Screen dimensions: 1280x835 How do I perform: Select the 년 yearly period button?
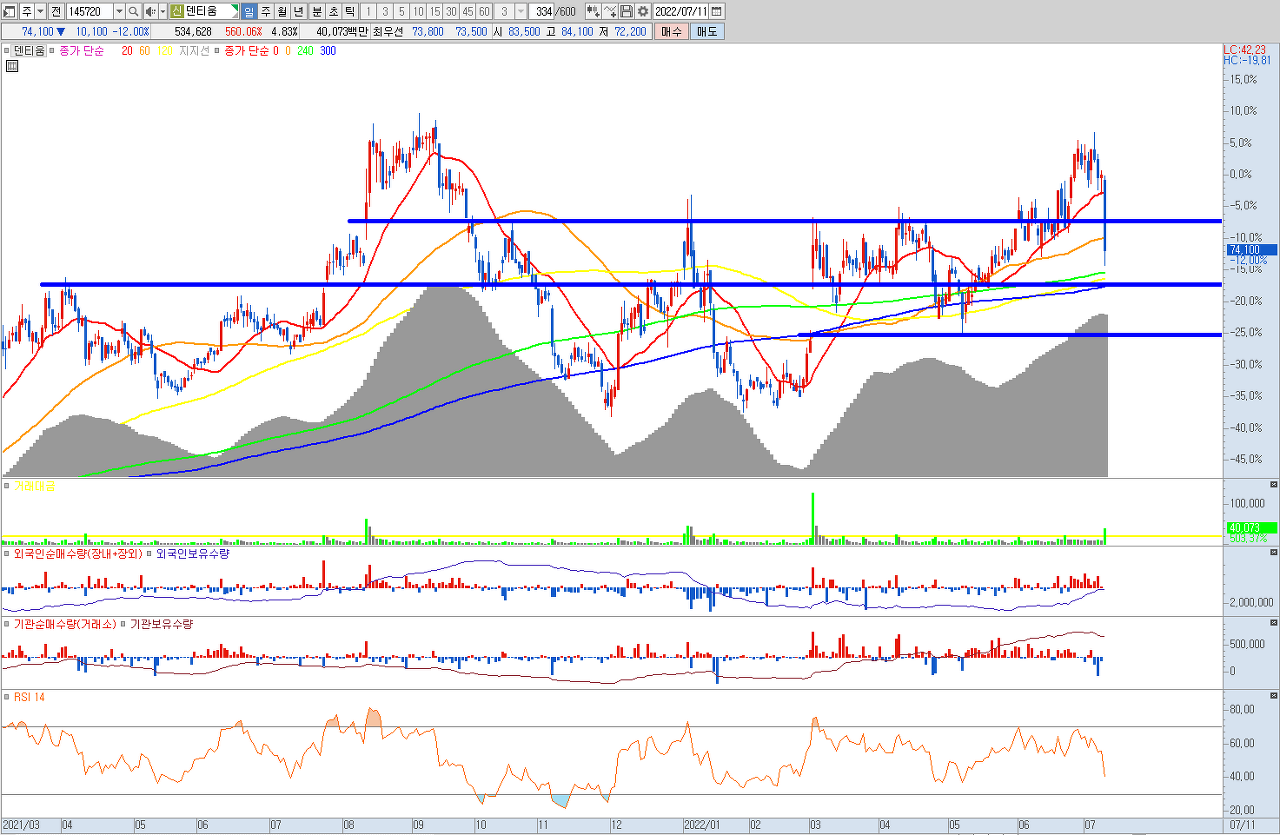pos(298,11)
